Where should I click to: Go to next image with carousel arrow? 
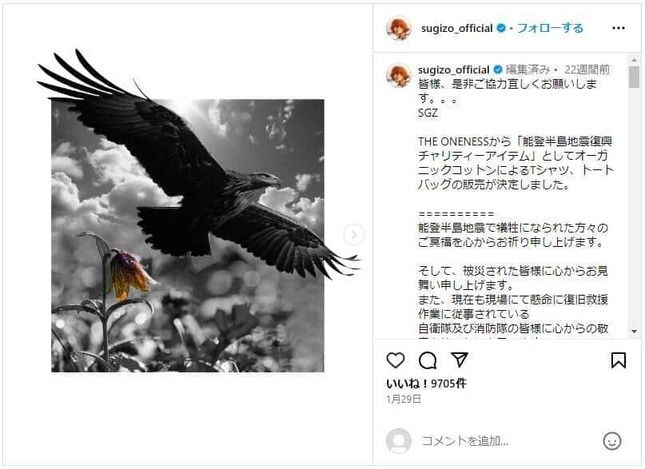tap(354, 235)
